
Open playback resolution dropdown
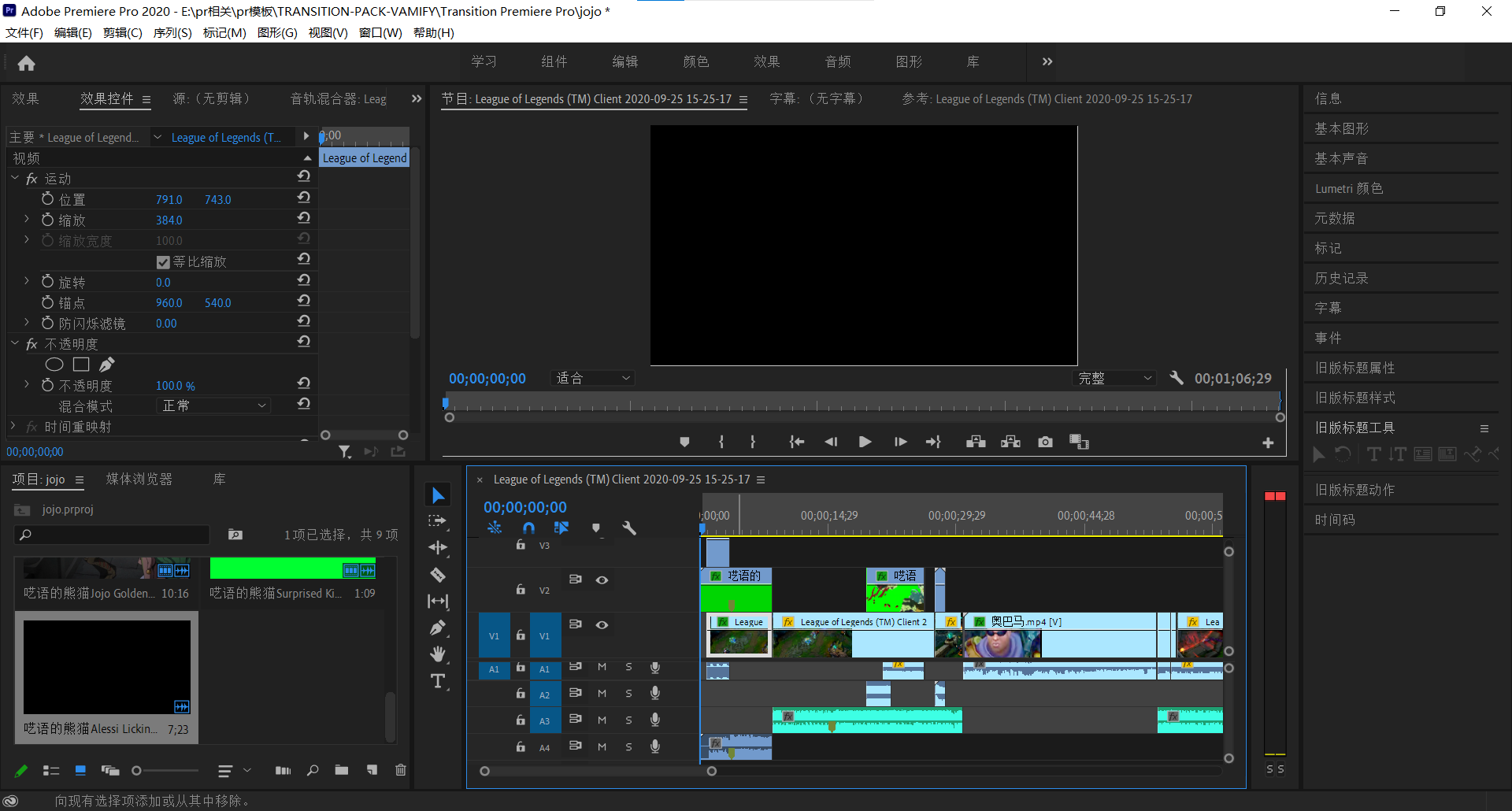click(1114, 379)
